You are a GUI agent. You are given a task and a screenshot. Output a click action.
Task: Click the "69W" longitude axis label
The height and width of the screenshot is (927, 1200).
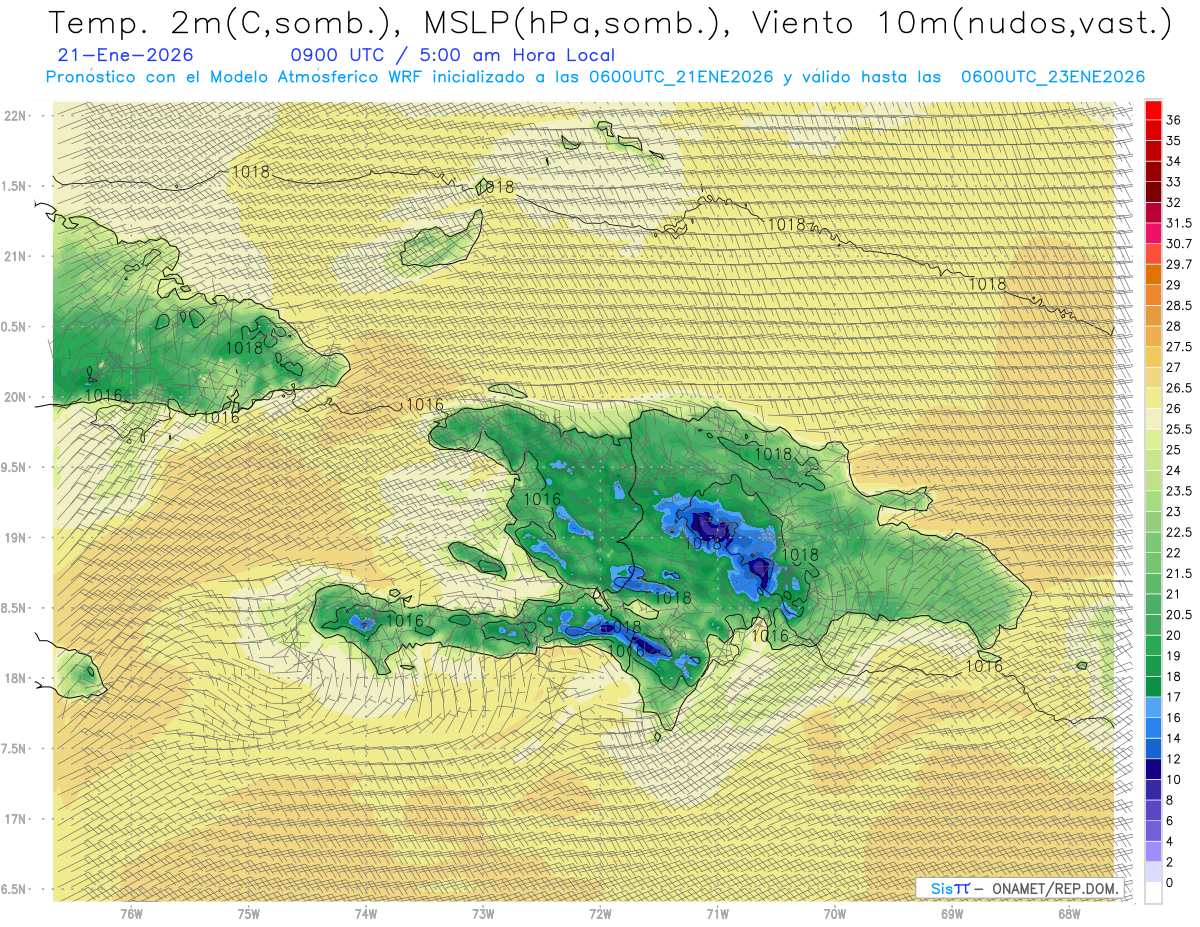point(952,913)
